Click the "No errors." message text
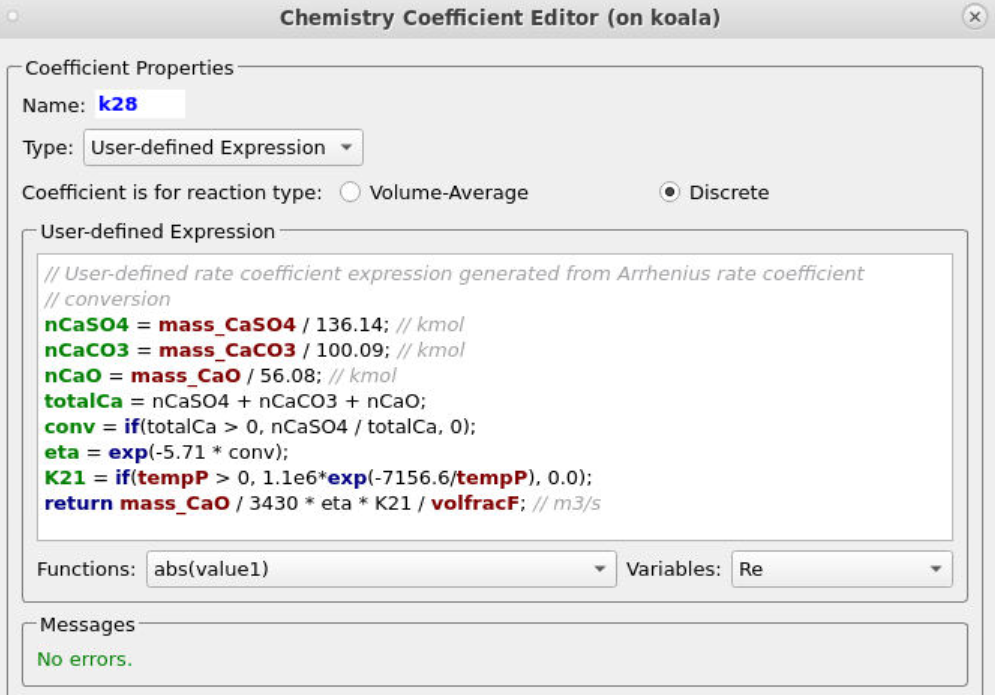Viewport: 995px width, 695px height. pyautogui.click(x=84, y=659)
